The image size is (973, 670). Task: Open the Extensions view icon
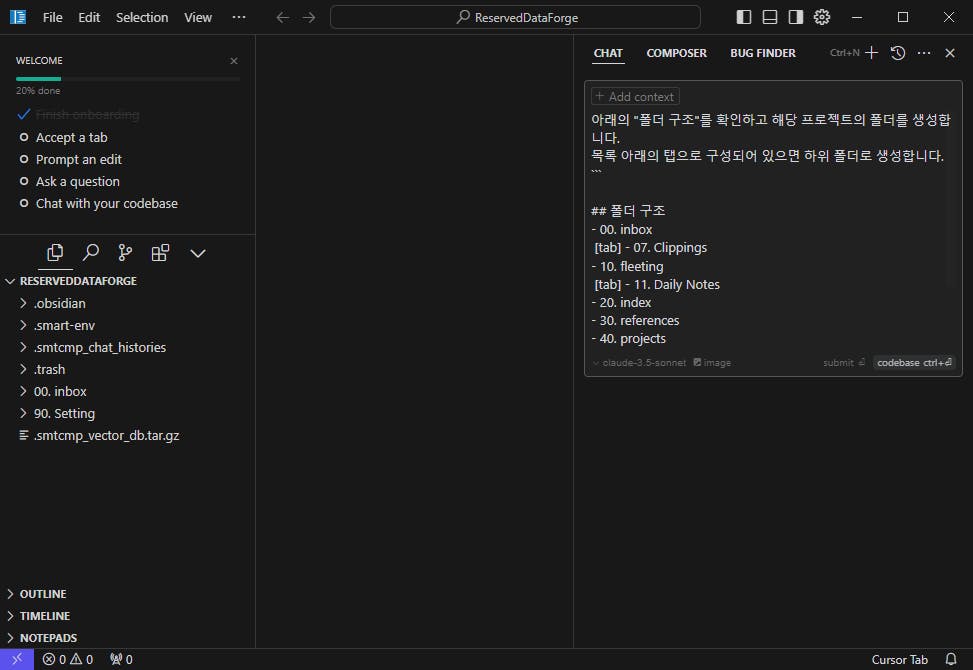coord(160,252)
